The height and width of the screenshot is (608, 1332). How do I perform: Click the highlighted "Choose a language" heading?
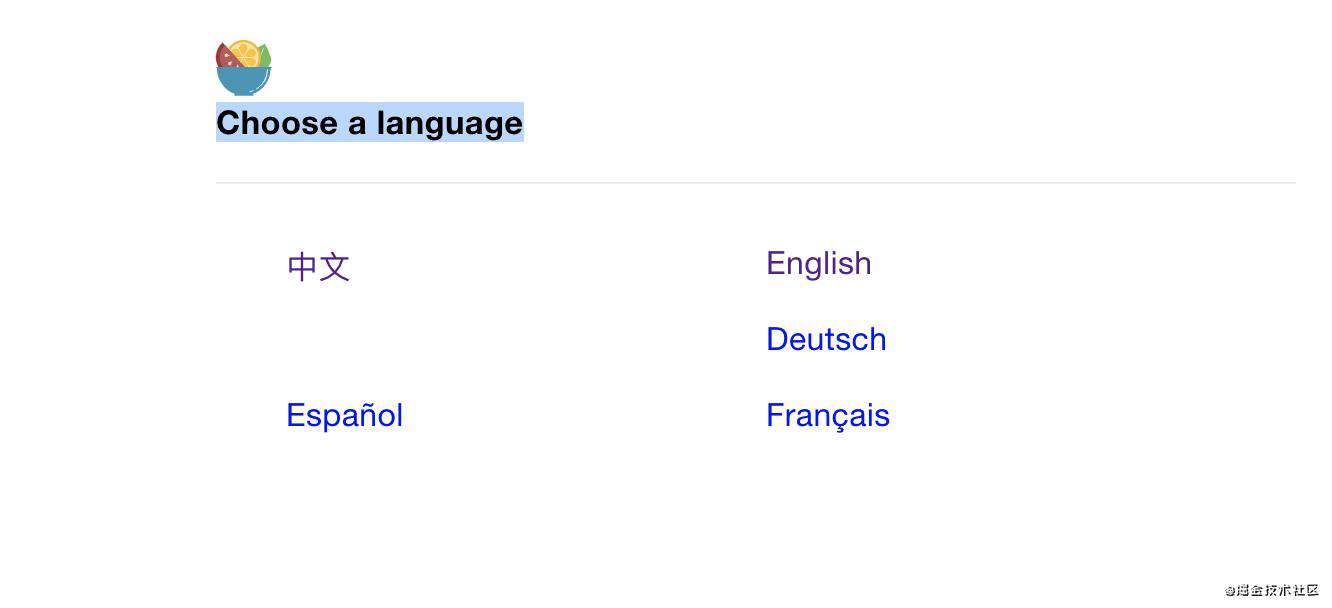[x=370, y=122]
